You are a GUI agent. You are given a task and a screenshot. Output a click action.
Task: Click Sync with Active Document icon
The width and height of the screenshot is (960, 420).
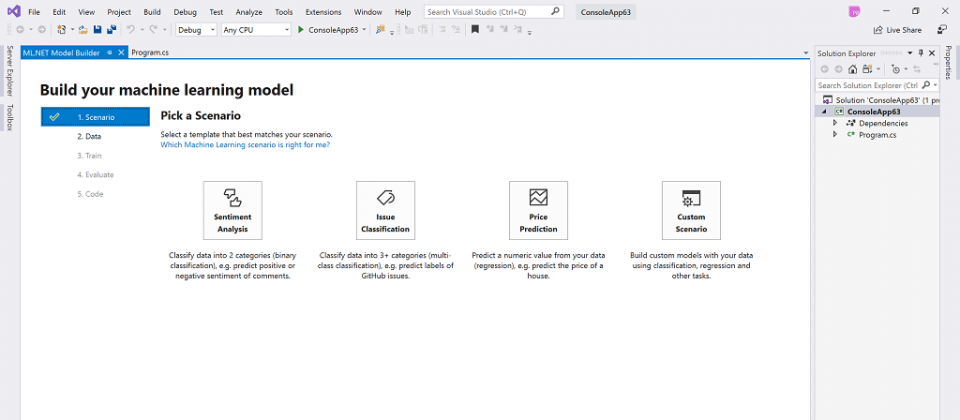[917, 69]
